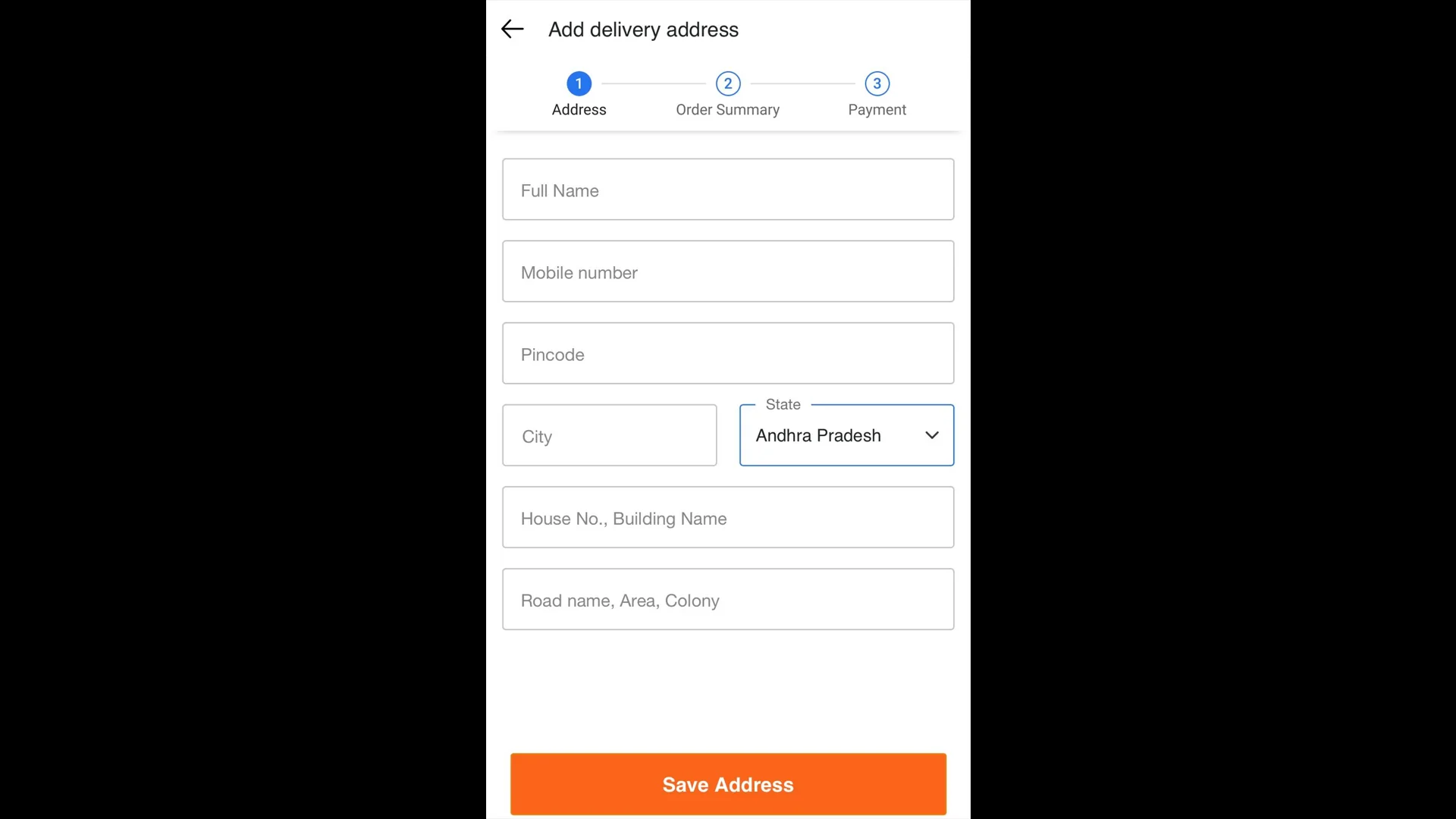Image resolution: width=1456 pixels, height=819 pixels.
Task: Select the step 3 circle icon
Action: point(877,83)
